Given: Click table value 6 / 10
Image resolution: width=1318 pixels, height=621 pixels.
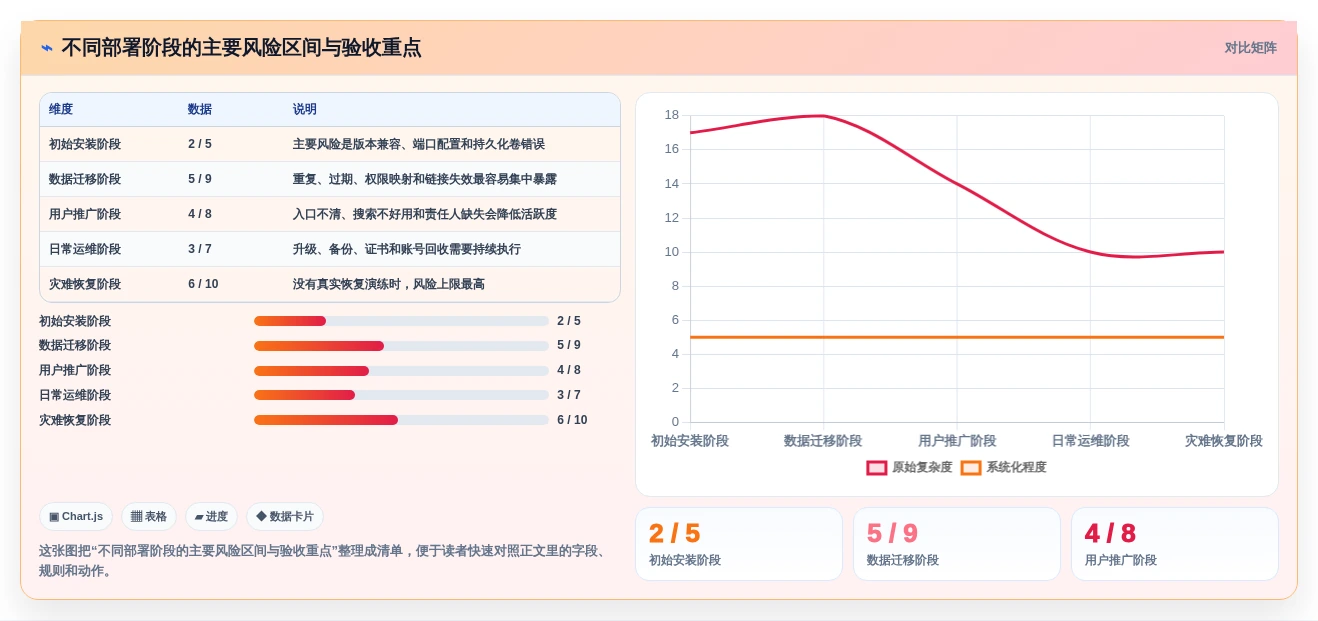Looking at the screenshot, I should pyautogui.click(x=203, y=284).
